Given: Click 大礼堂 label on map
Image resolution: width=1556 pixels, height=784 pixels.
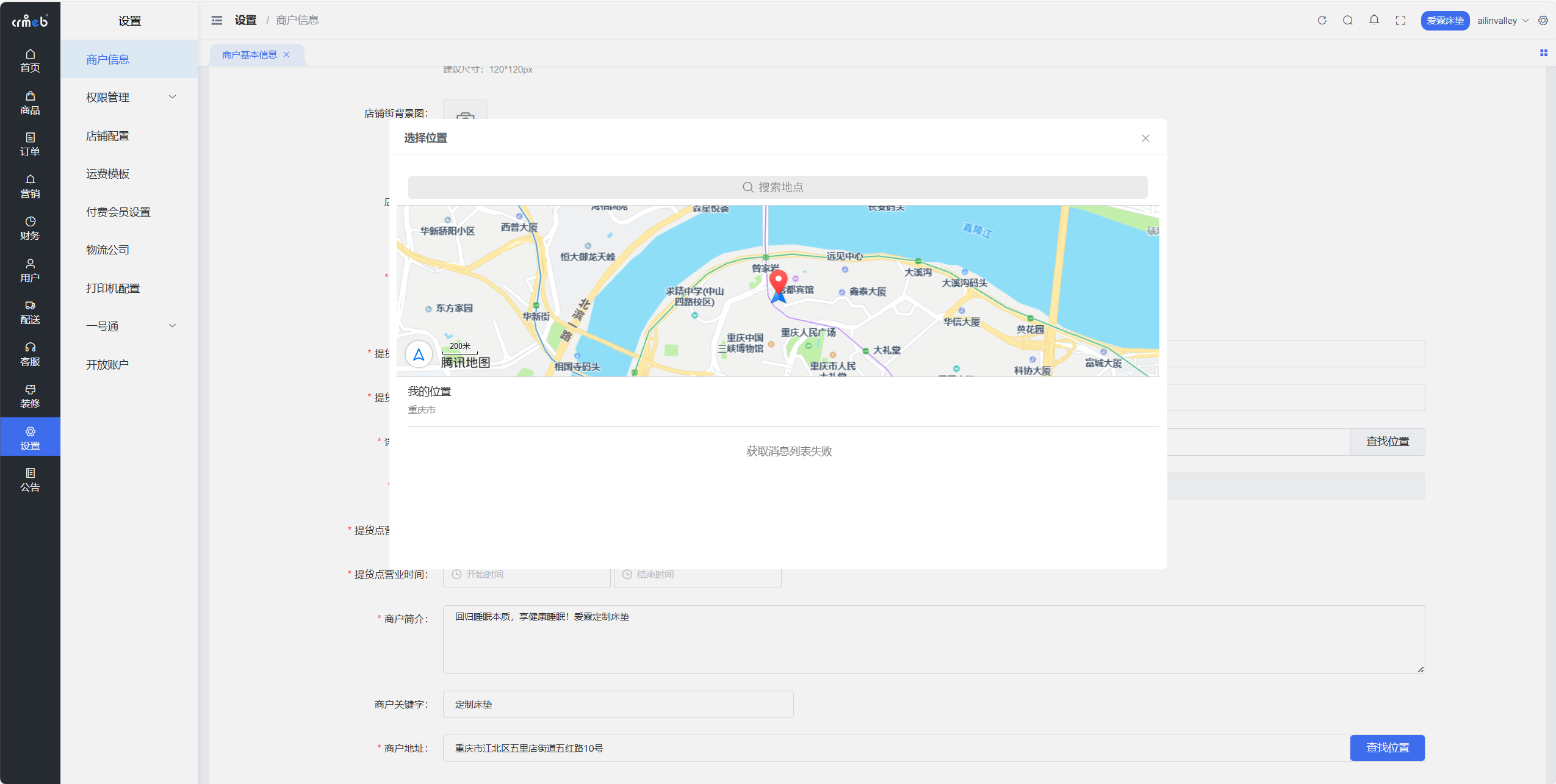Looking at the screenshot, I should 887,350.
